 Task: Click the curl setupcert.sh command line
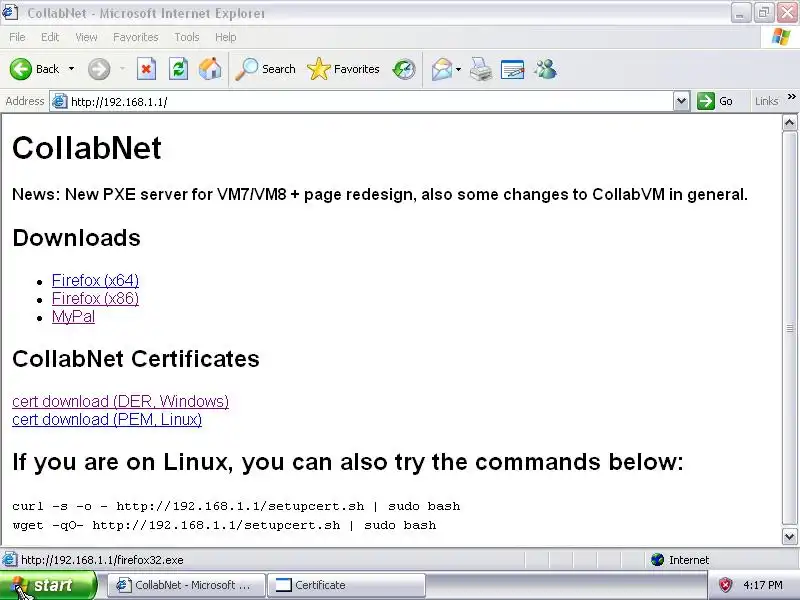point(236,506)
